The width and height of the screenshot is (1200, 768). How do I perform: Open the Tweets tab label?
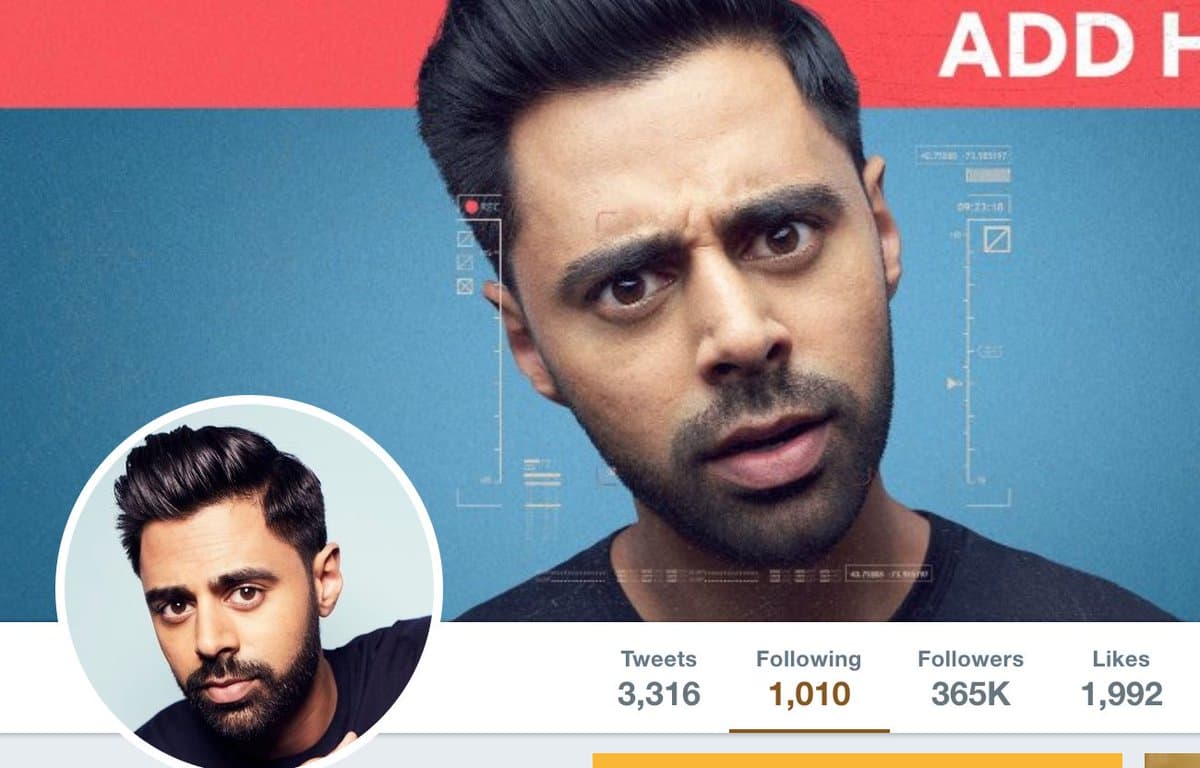pyautogui.click(x=658, y=659)
